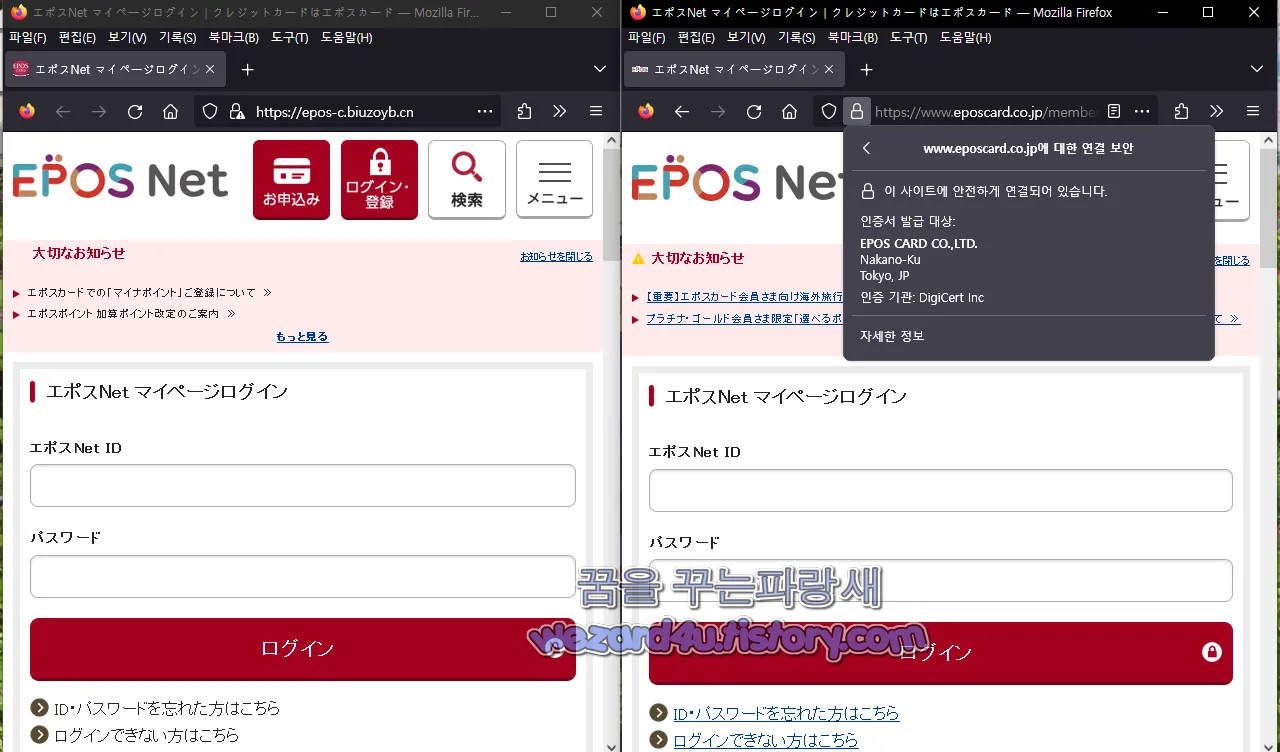Open new tab in right Firefox window
The height and width of the screenshot is (752, 1280).
867,70
